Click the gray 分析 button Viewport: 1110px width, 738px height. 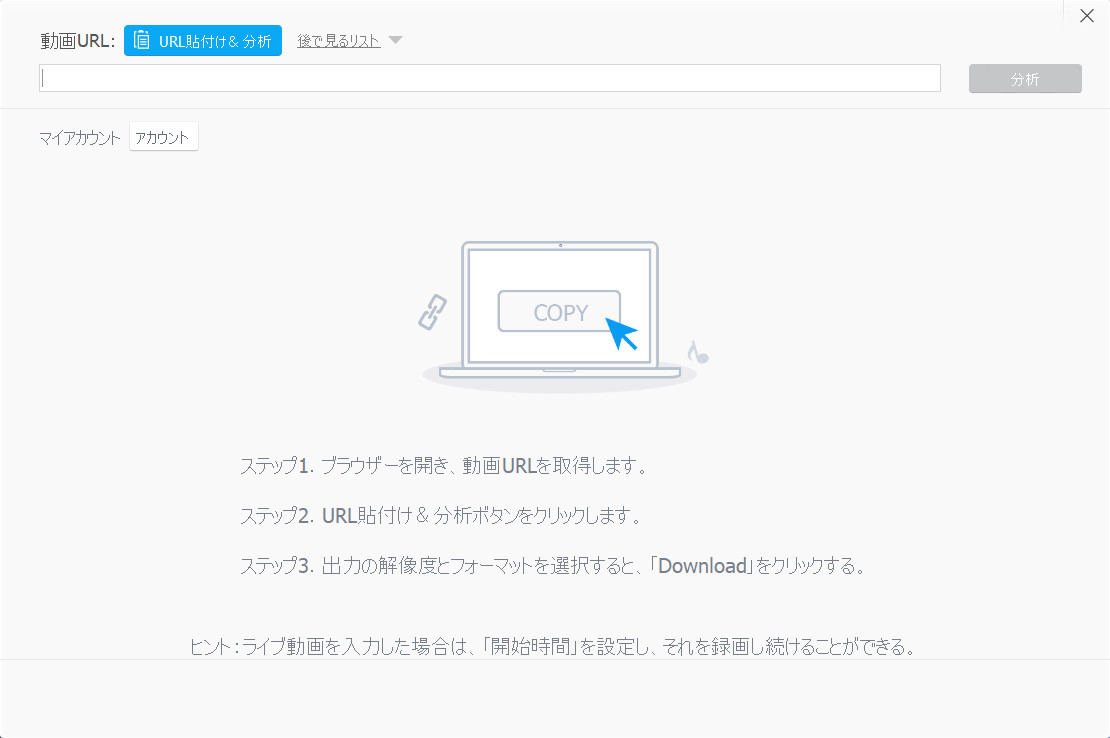point(1024,79)
